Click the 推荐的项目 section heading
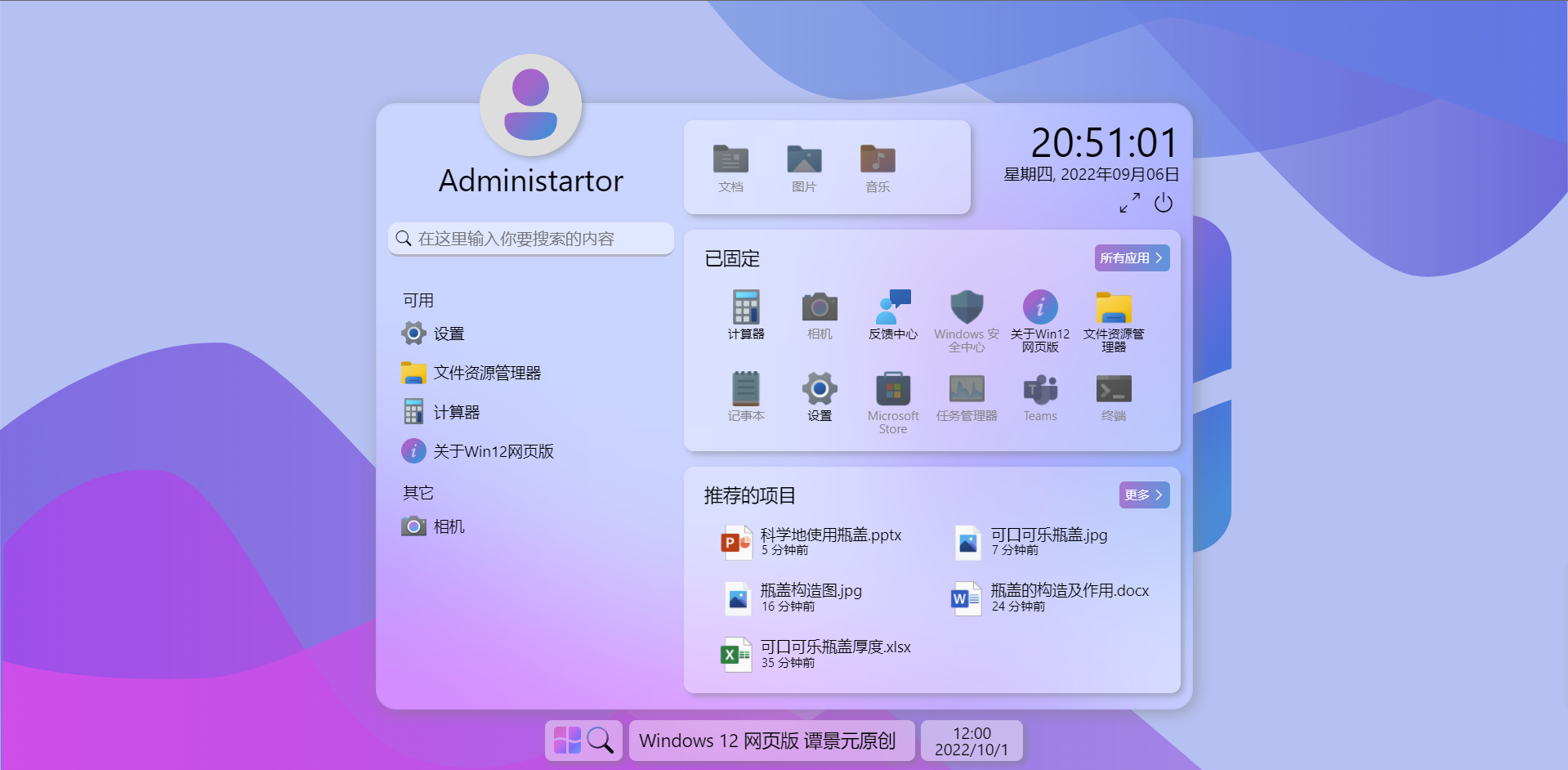1568x770 pixels. tap(750, 496)
